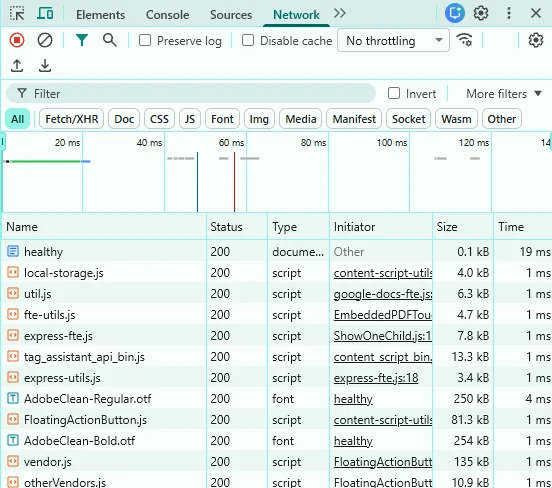Import HAR file upload icon

(17, 66)
